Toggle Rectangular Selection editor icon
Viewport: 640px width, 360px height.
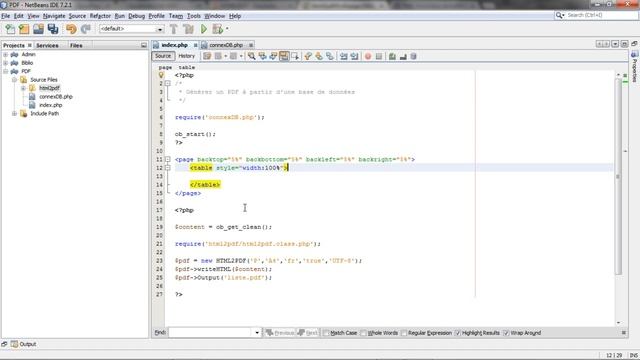295,56
